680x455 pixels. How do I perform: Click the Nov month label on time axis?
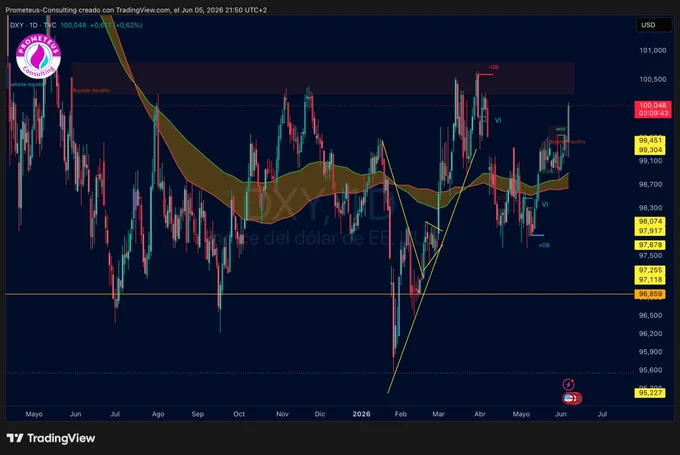[282, 414]
